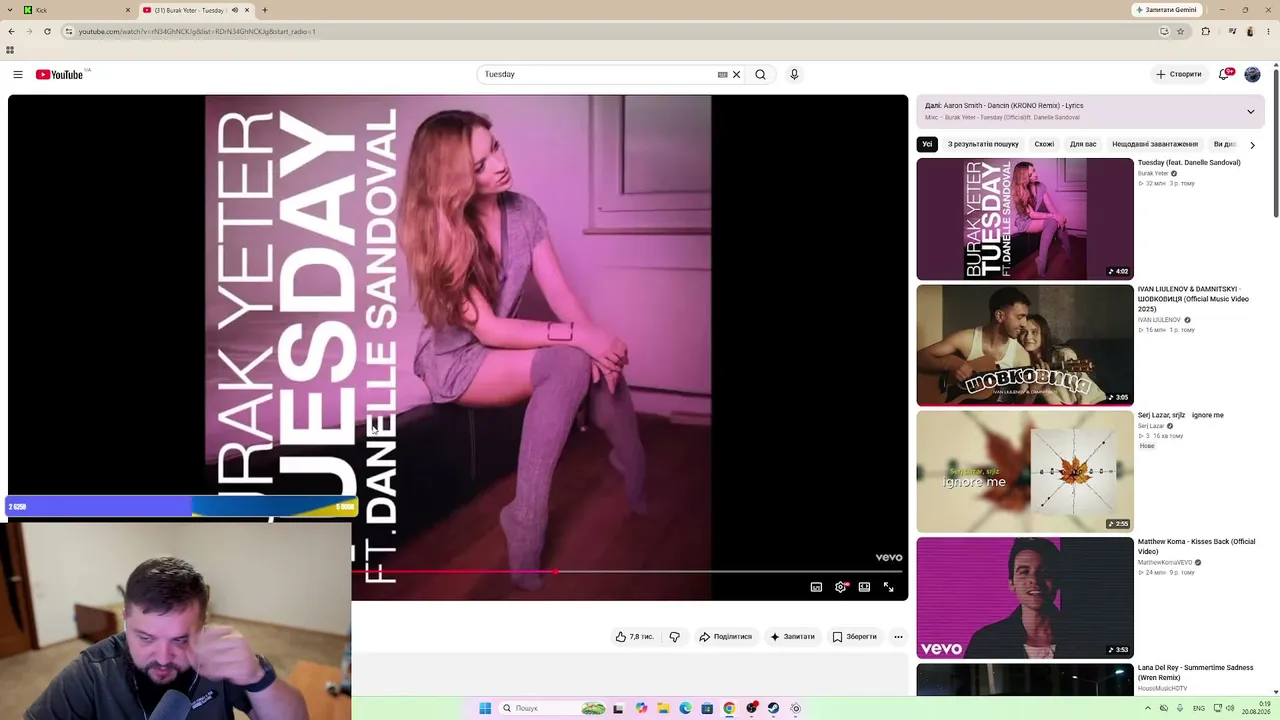The width and height of the screenshot is (1280, 720).
Task: Open the Chrome apps grid shortcut
Action: point(10,50)
